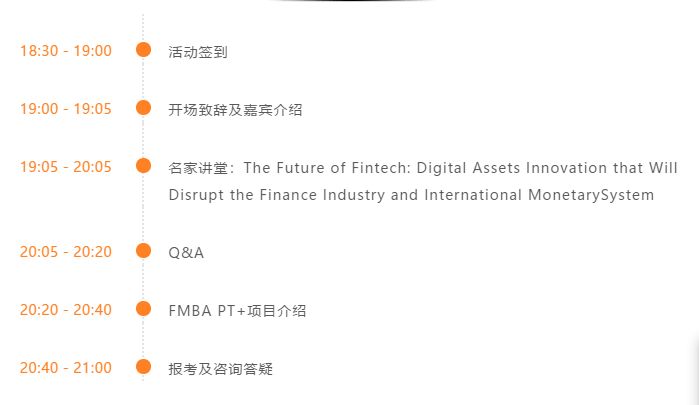This screenshot has height=405, width=699.
Task: Click the 报考及咨询答疑 agenda item
Action: click(220, 369)
